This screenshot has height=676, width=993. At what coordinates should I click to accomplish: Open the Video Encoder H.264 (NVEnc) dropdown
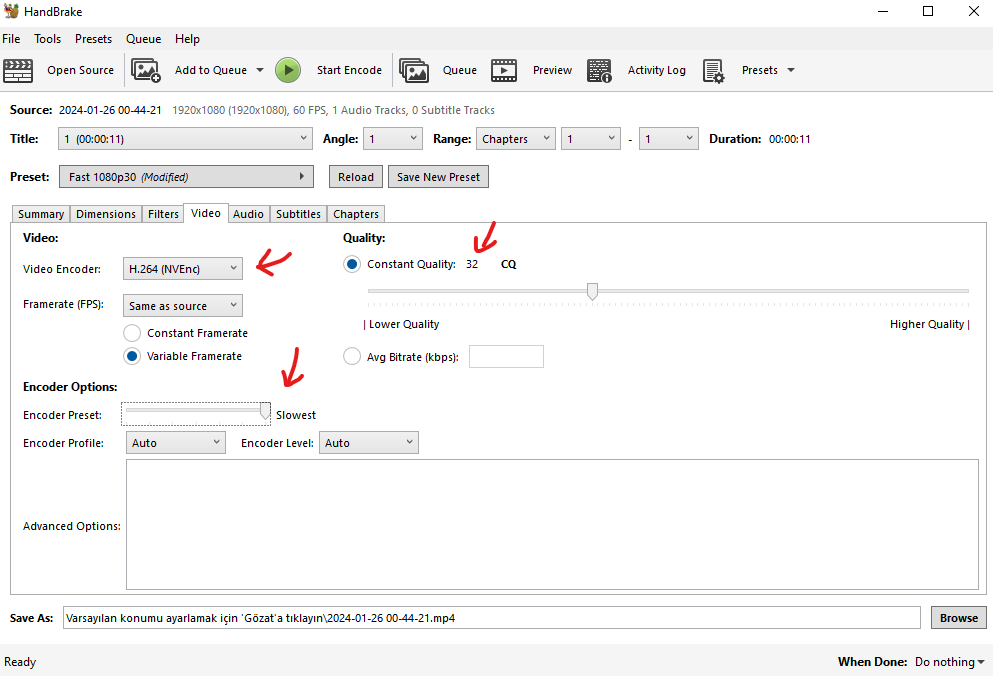[x=183, y=269]
